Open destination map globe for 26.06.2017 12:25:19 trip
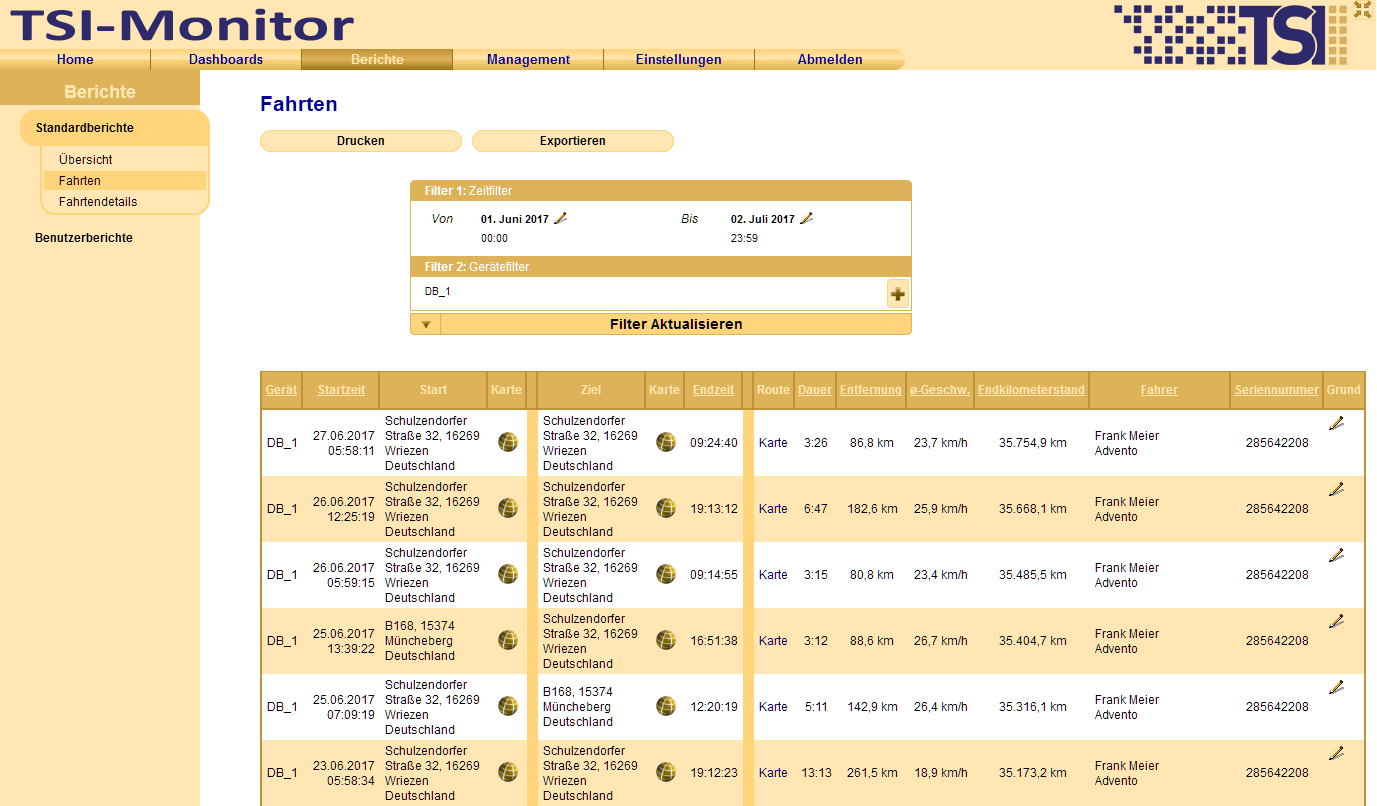 666,508
